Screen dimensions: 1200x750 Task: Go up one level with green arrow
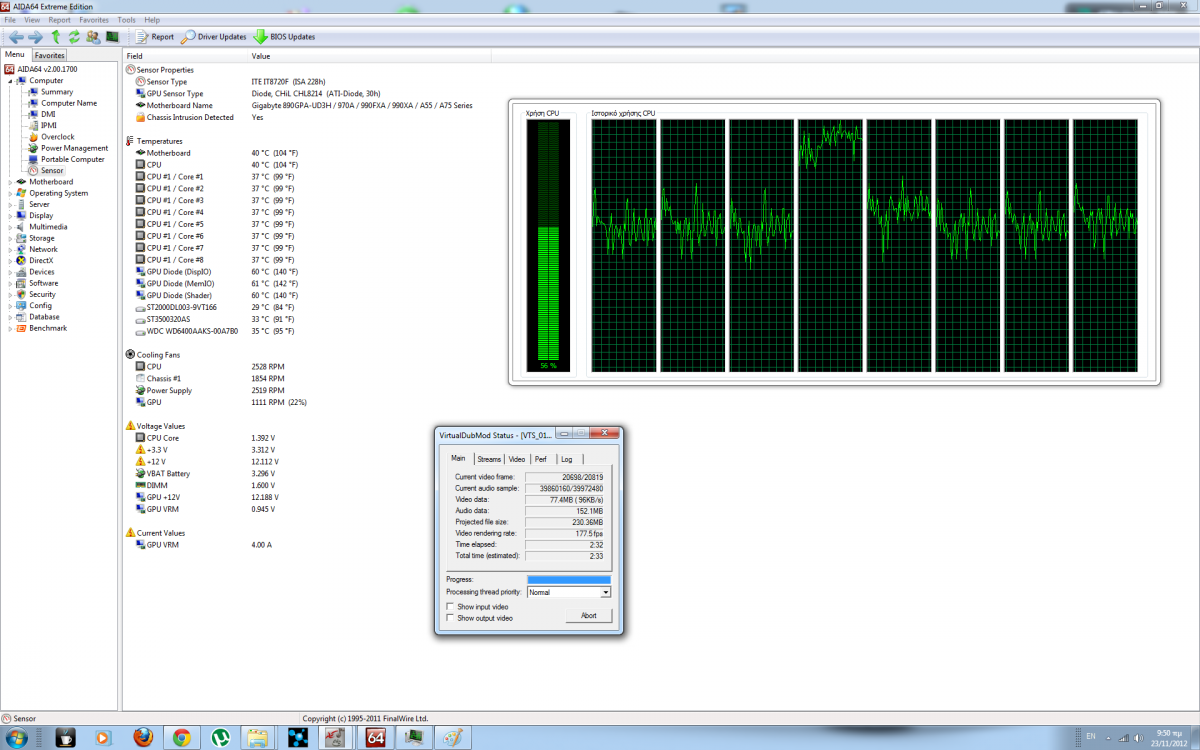(x=56, y=37)
